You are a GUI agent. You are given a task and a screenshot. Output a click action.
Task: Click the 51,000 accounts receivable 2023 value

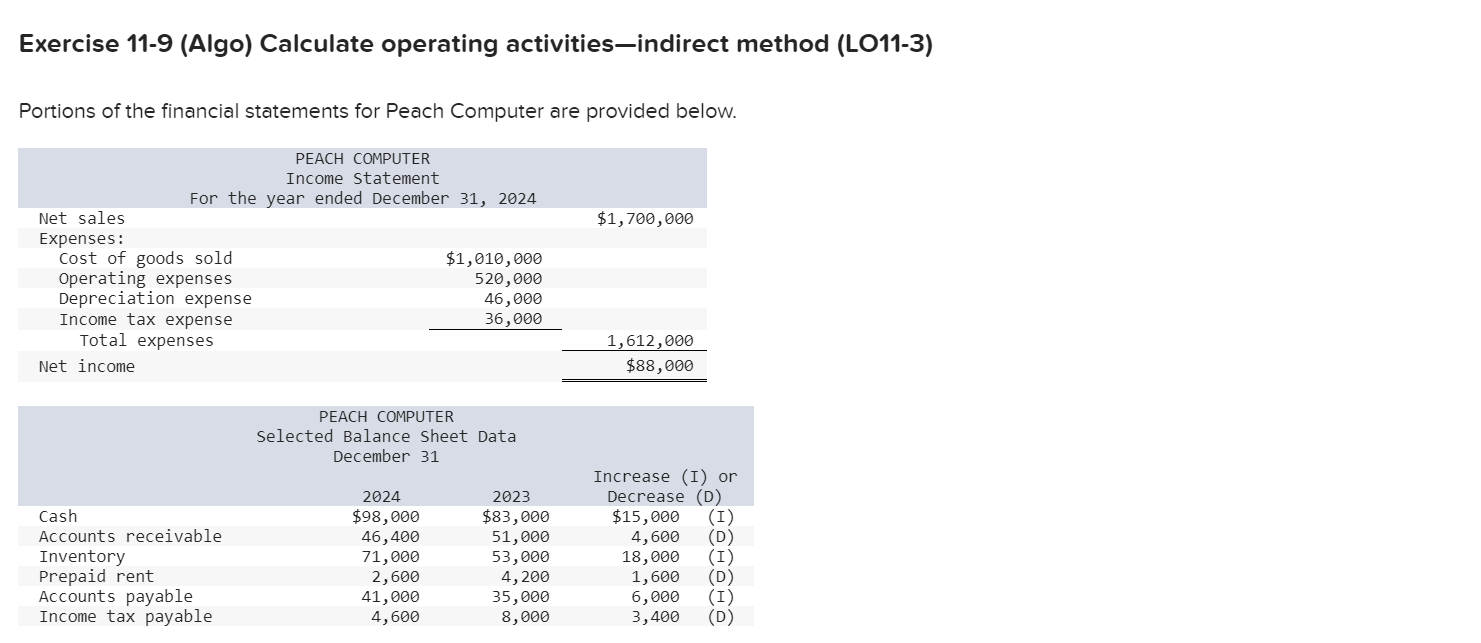pyautogui.click(x=520, y=536)
